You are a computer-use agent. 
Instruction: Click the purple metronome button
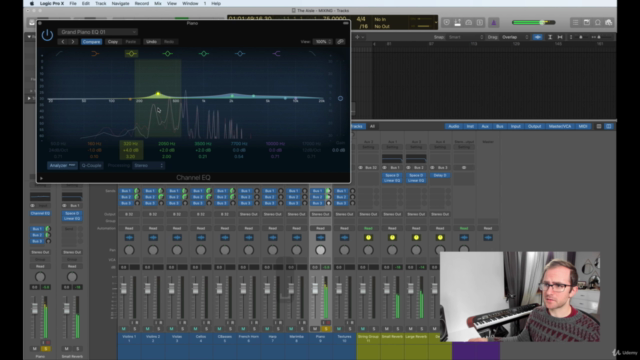coord(493,22)
